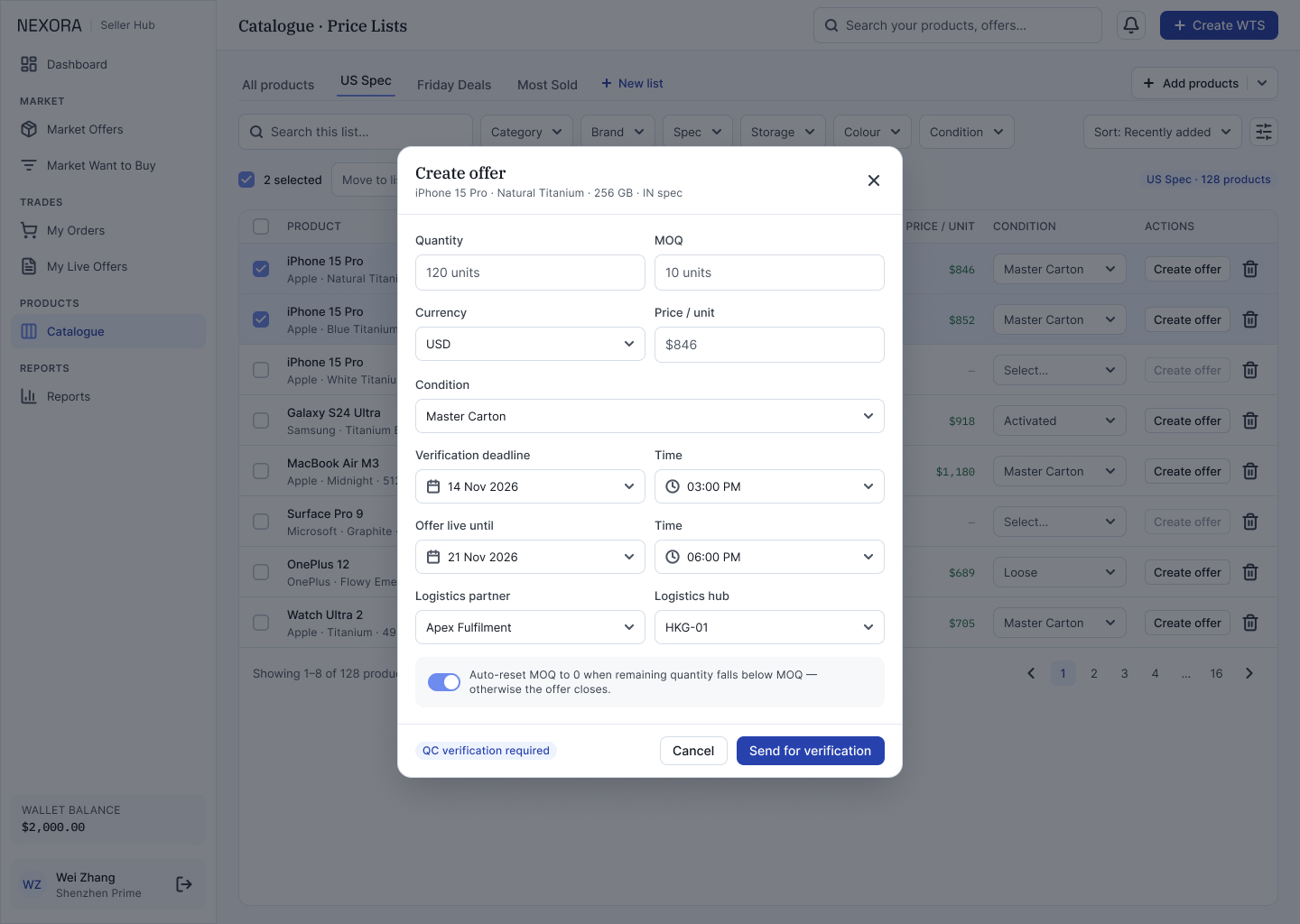Delete the OnePlus 12 row
The width and height of the screenshot is (1300, 924).
1250,572
